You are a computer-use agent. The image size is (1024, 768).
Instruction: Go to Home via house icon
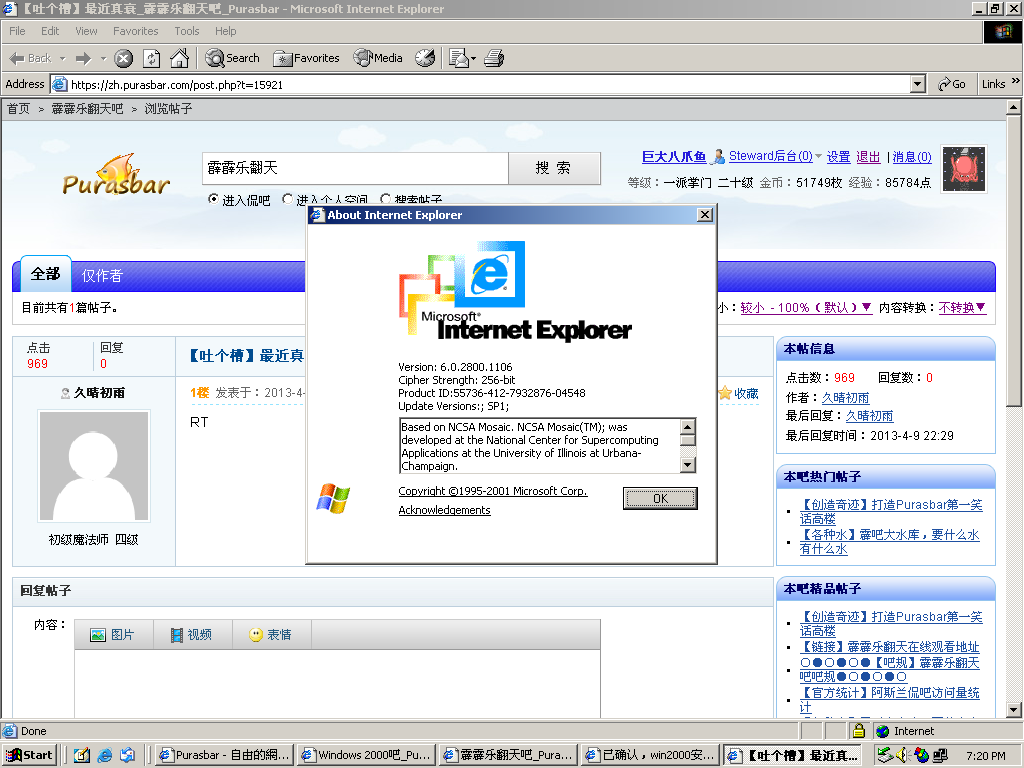[x=179, y=58]
